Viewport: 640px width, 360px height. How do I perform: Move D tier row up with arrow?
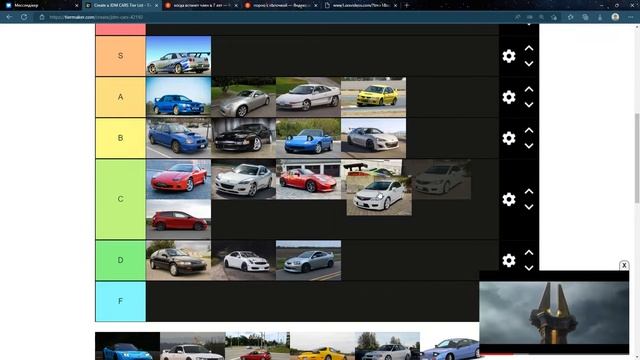point(529,253)
